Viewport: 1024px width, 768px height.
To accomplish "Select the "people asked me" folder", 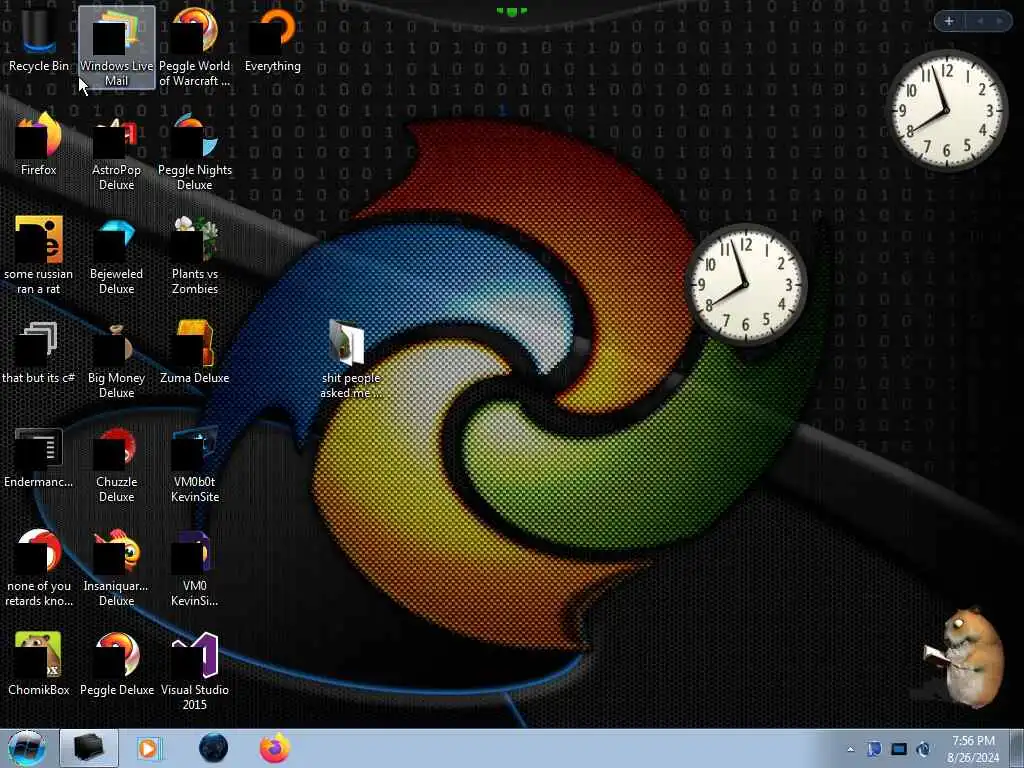I will (x=351, y=359).
